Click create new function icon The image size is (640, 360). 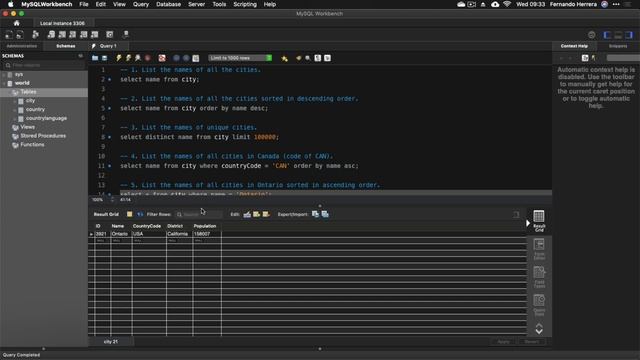pyautogui.click(x=95, y=35)
